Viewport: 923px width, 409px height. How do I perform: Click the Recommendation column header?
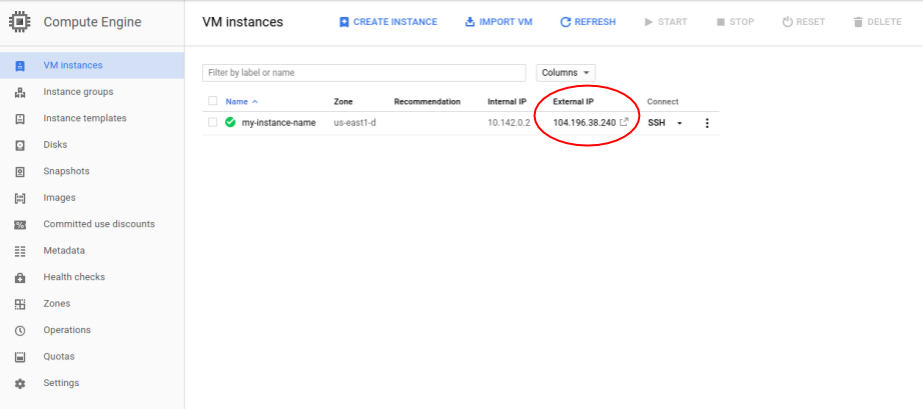point(427,102)
